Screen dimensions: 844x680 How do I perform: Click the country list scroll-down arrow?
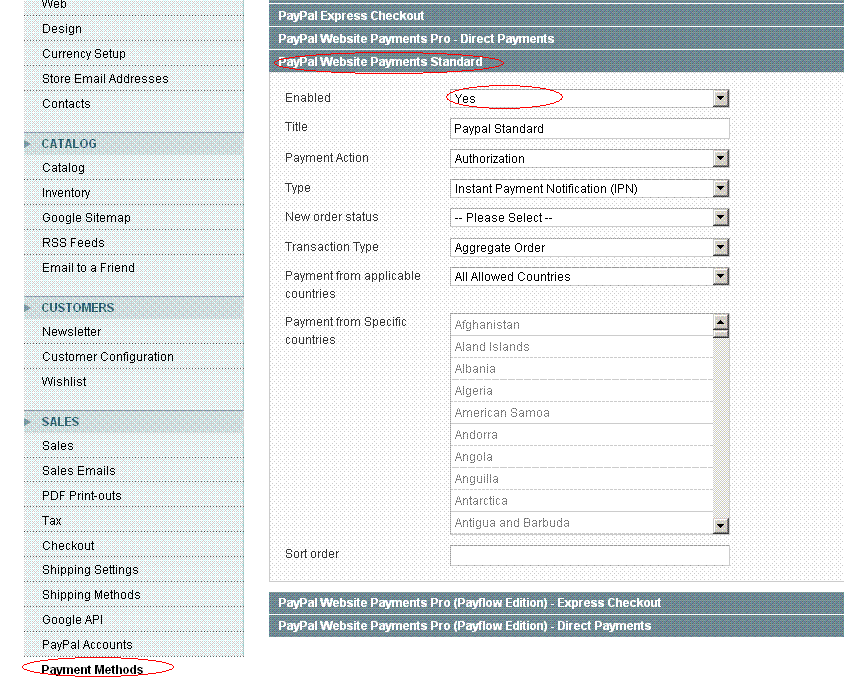click(x=721, y=525)
